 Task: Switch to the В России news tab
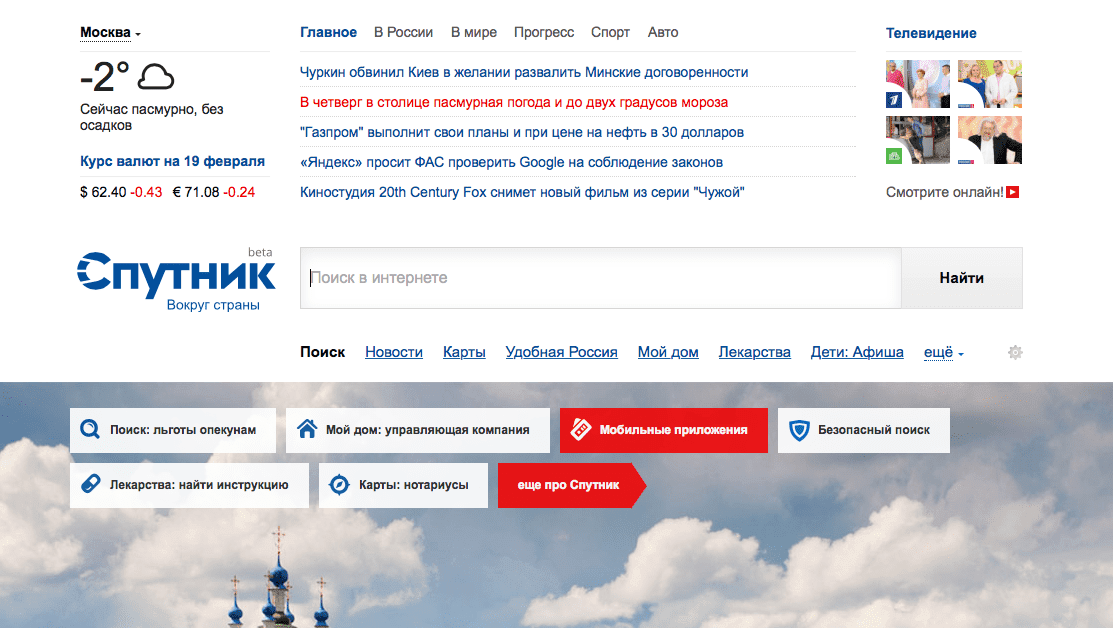click(x=403, y=32)
